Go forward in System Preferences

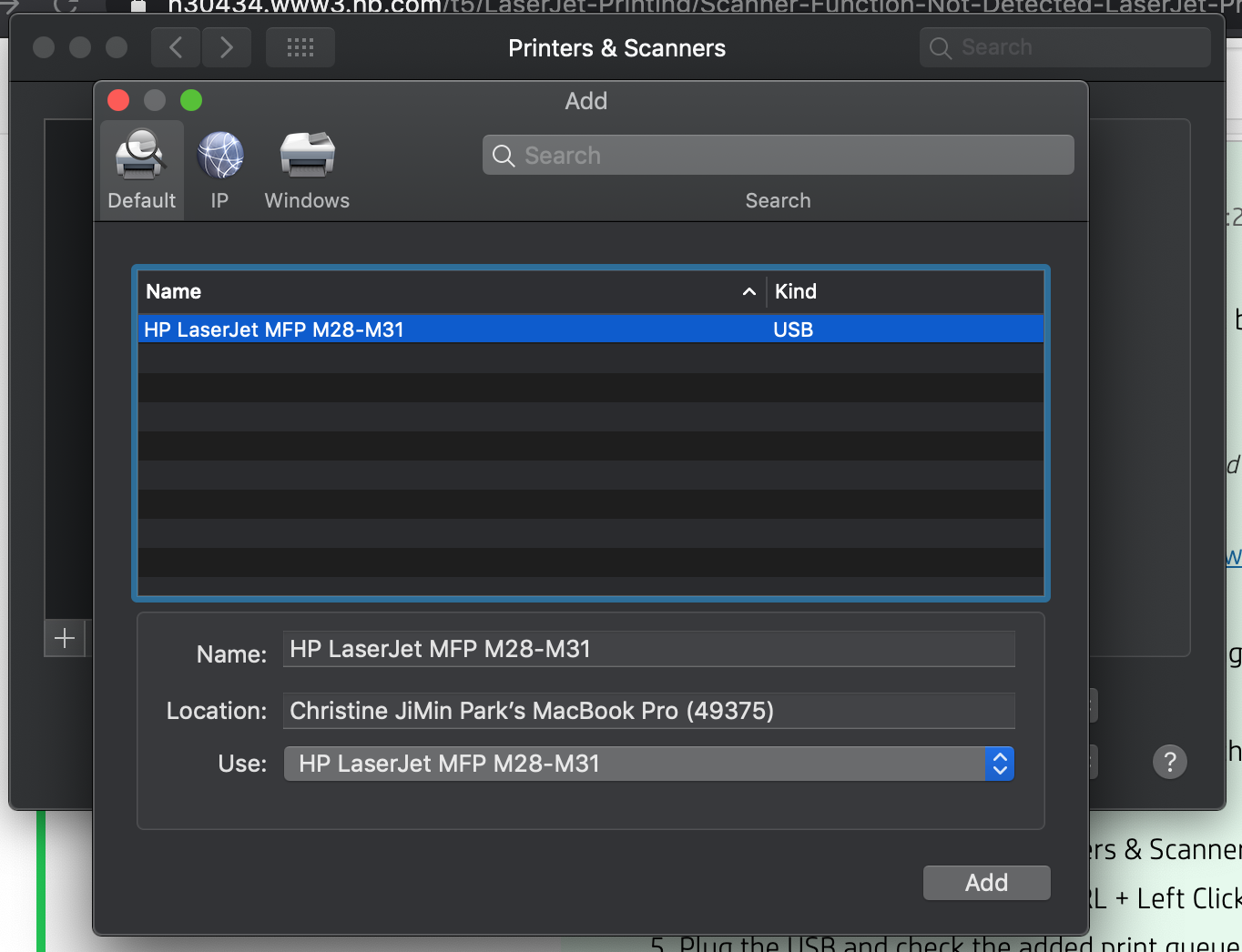pyautogui.click(x=227, y=47)
